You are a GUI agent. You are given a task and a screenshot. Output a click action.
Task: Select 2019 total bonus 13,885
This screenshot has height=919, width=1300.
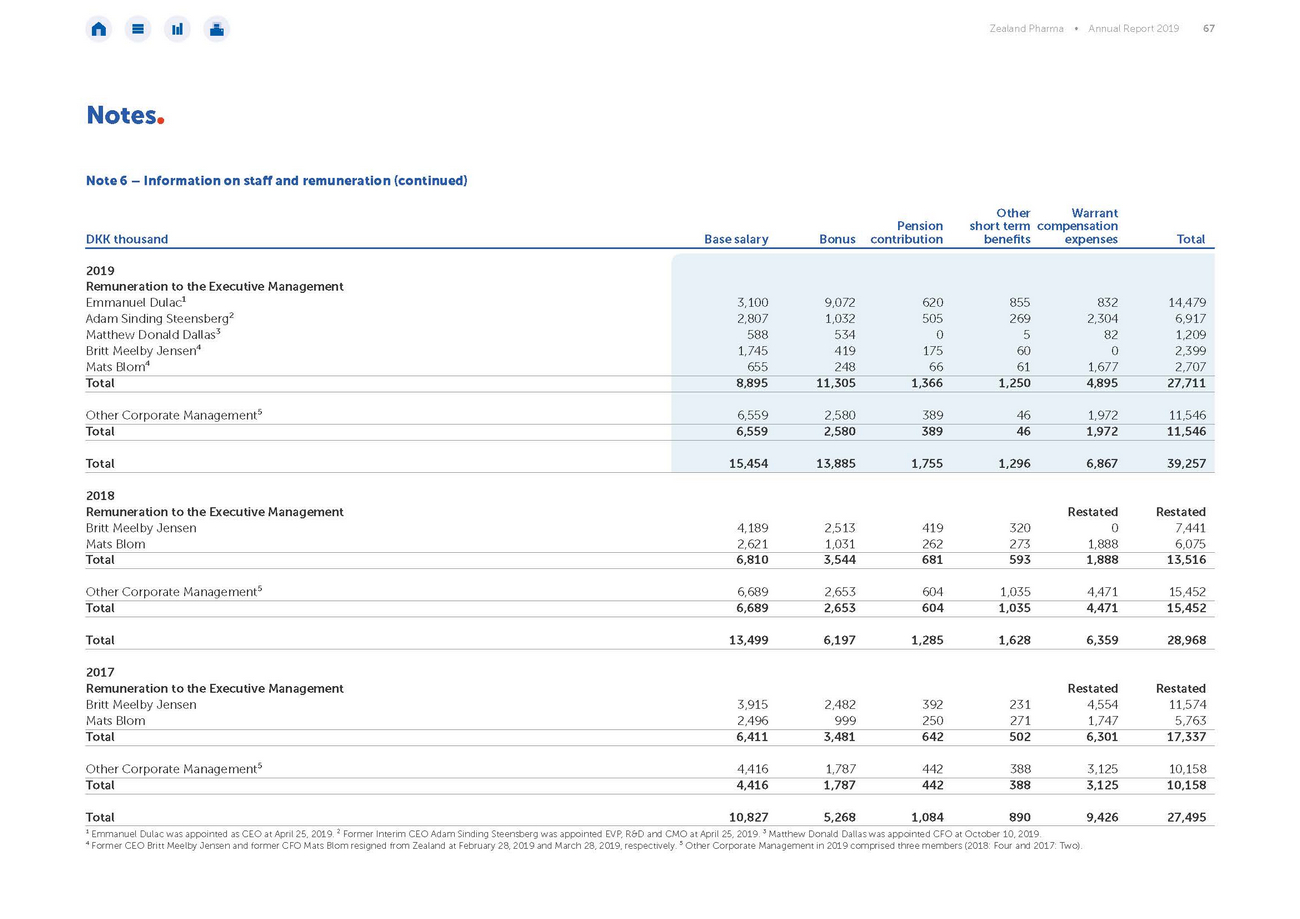836,464
